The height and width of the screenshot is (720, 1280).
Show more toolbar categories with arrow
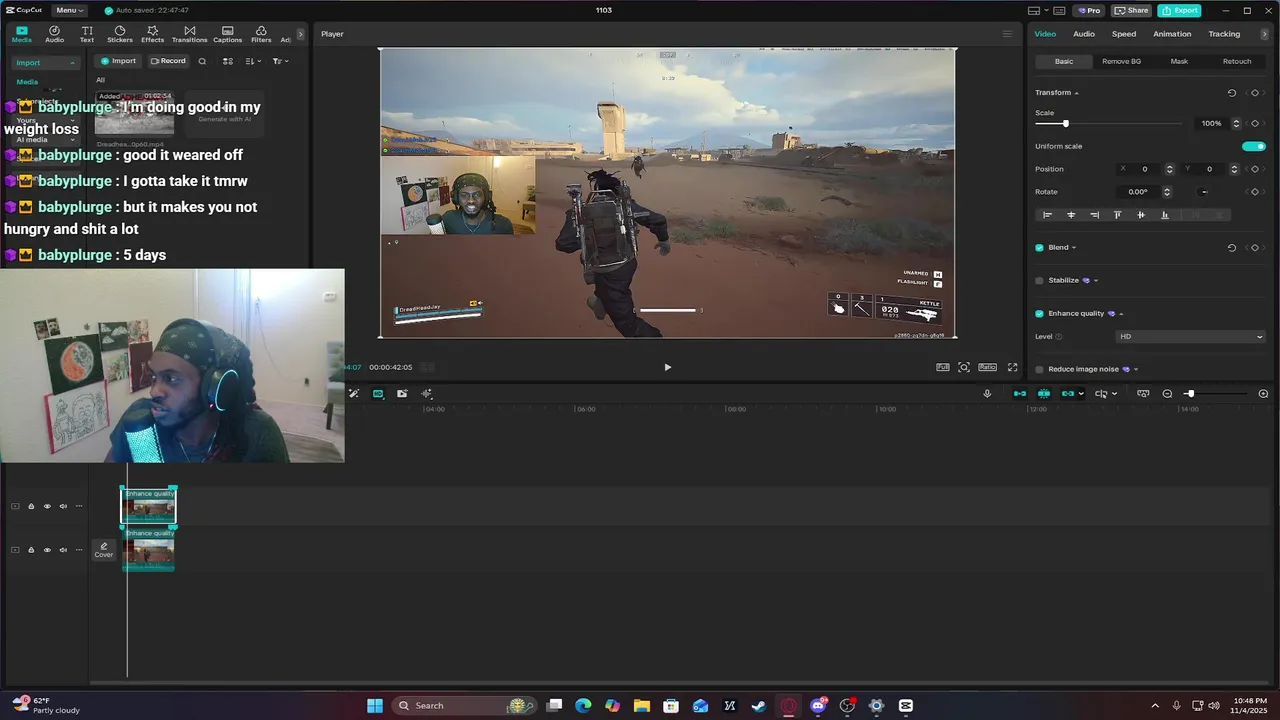point(300,35)
